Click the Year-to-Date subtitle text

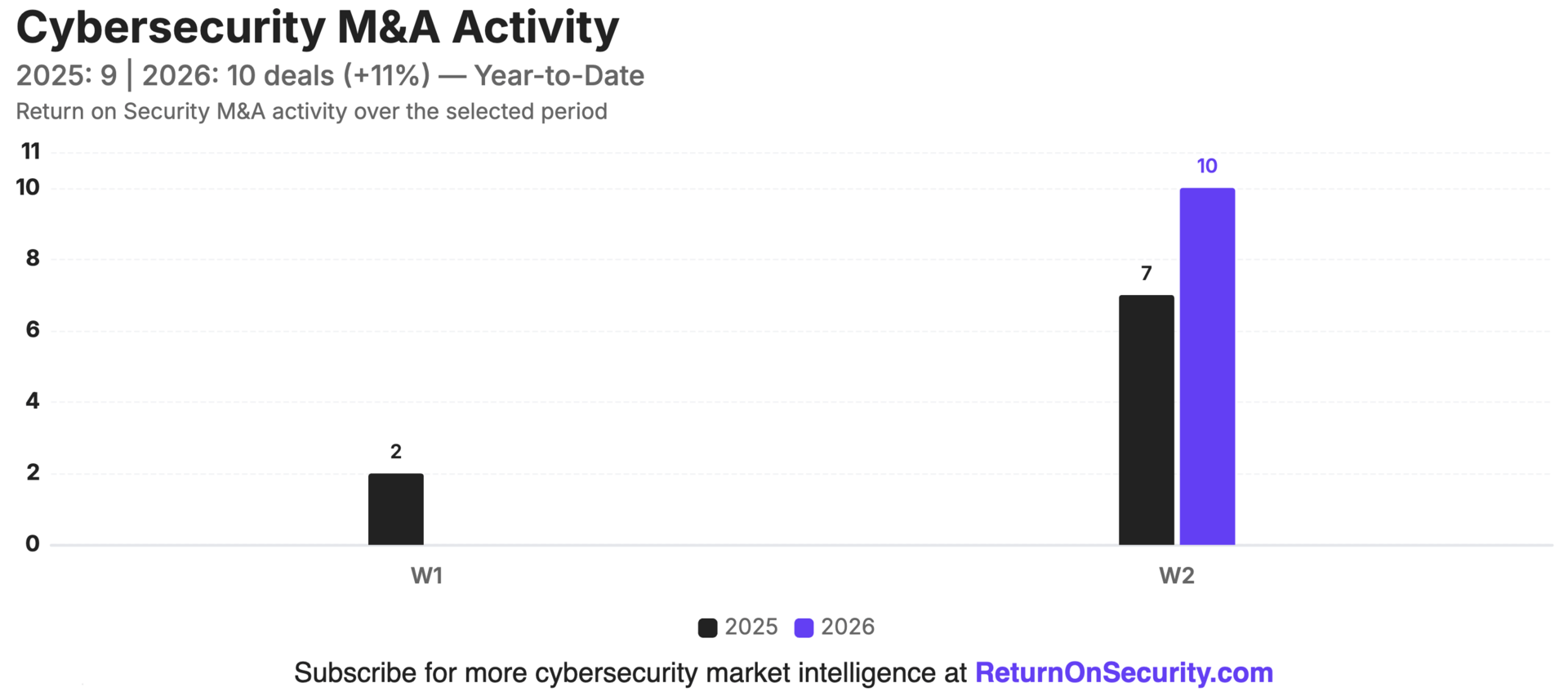[559, 75]
